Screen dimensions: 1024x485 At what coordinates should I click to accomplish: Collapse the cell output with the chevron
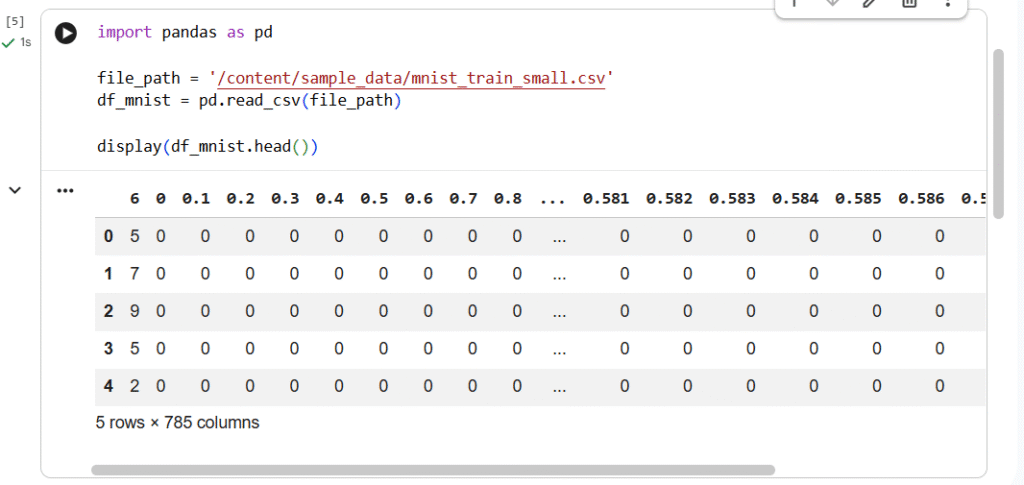(15, 190)
